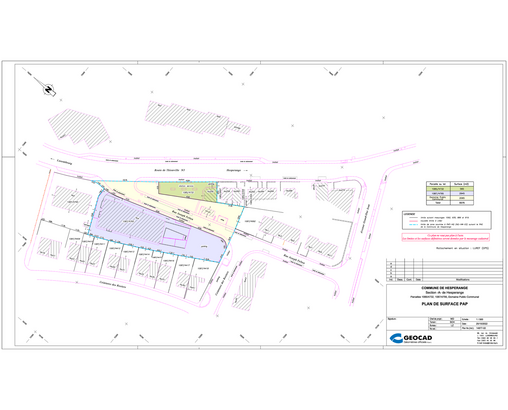Click the red warning notice box
This screenshot has height=410, width=508.
(446, 237)
